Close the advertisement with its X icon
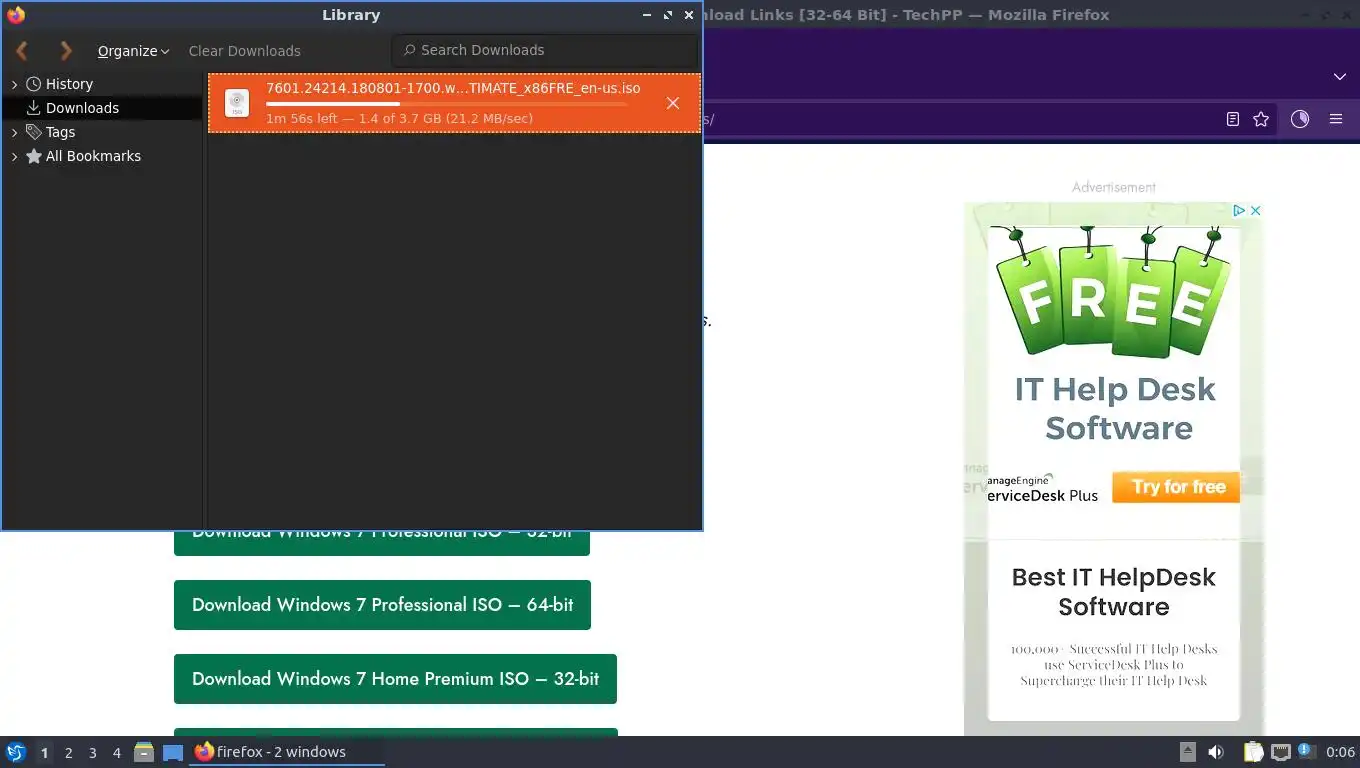The height and width of the screenshot is (768, 1360). 1256,210
